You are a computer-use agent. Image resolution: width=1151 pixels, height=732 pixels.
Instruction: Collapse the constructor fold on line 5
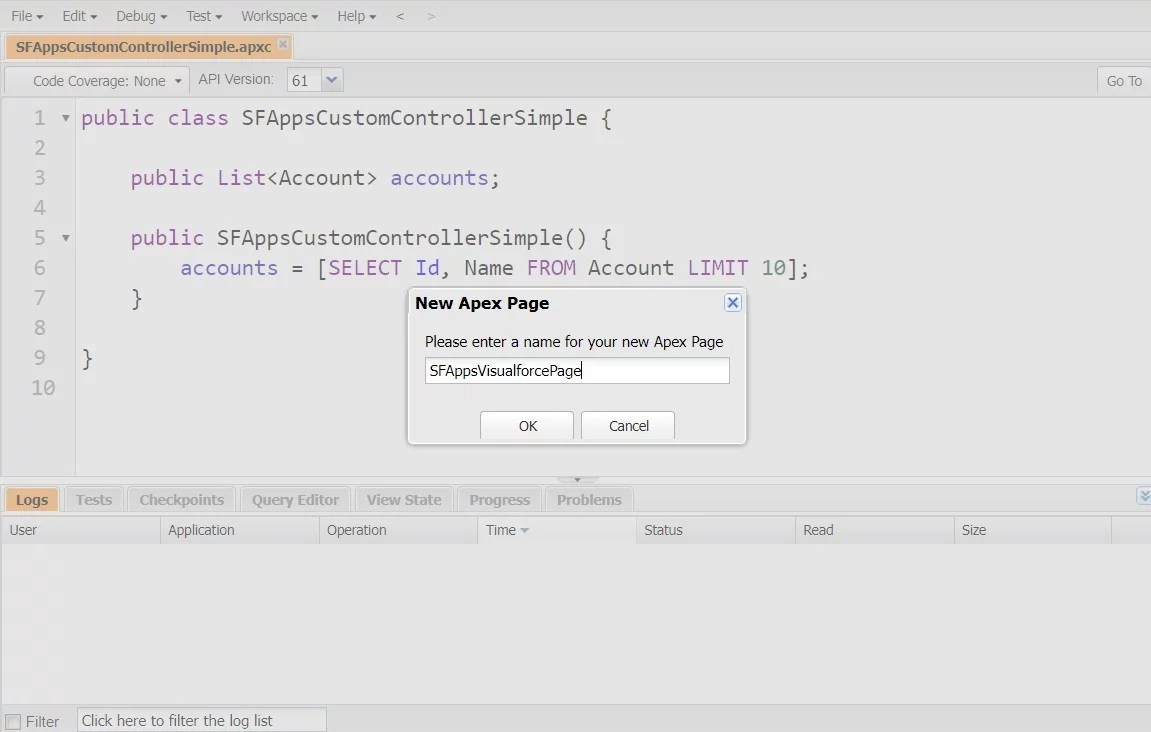(63, 237)
